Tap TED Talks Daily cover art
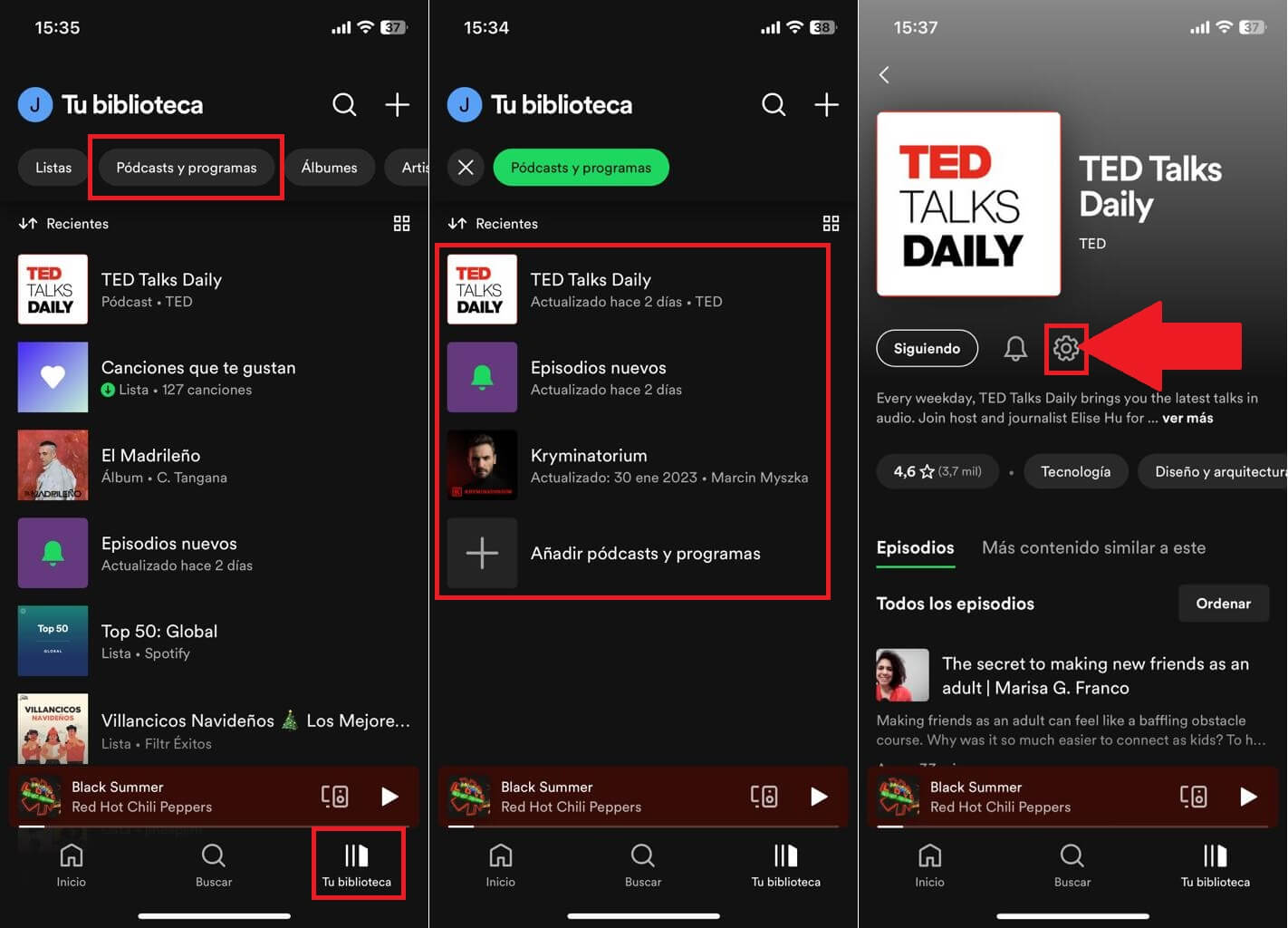This screenshot has width=1288, height=928. (968, 204)
